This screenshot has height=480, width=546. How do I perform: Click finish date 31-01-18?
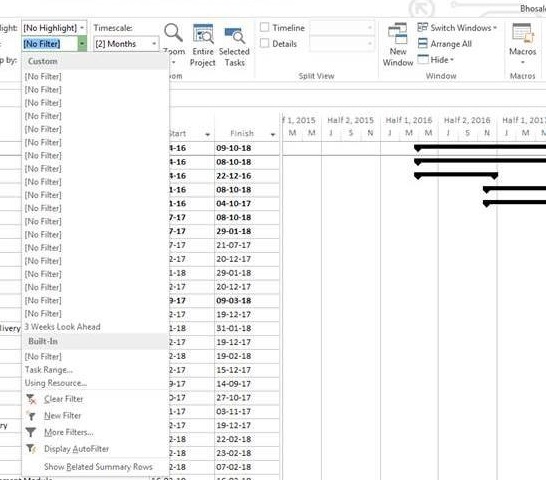click(x=234, y=328)
